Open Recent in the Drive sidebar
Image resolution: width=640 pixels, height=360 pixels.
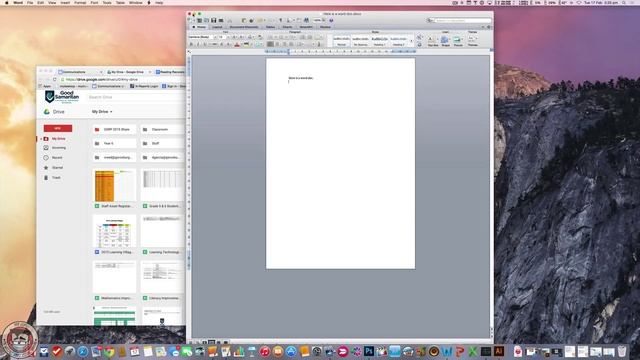point(57,158)
